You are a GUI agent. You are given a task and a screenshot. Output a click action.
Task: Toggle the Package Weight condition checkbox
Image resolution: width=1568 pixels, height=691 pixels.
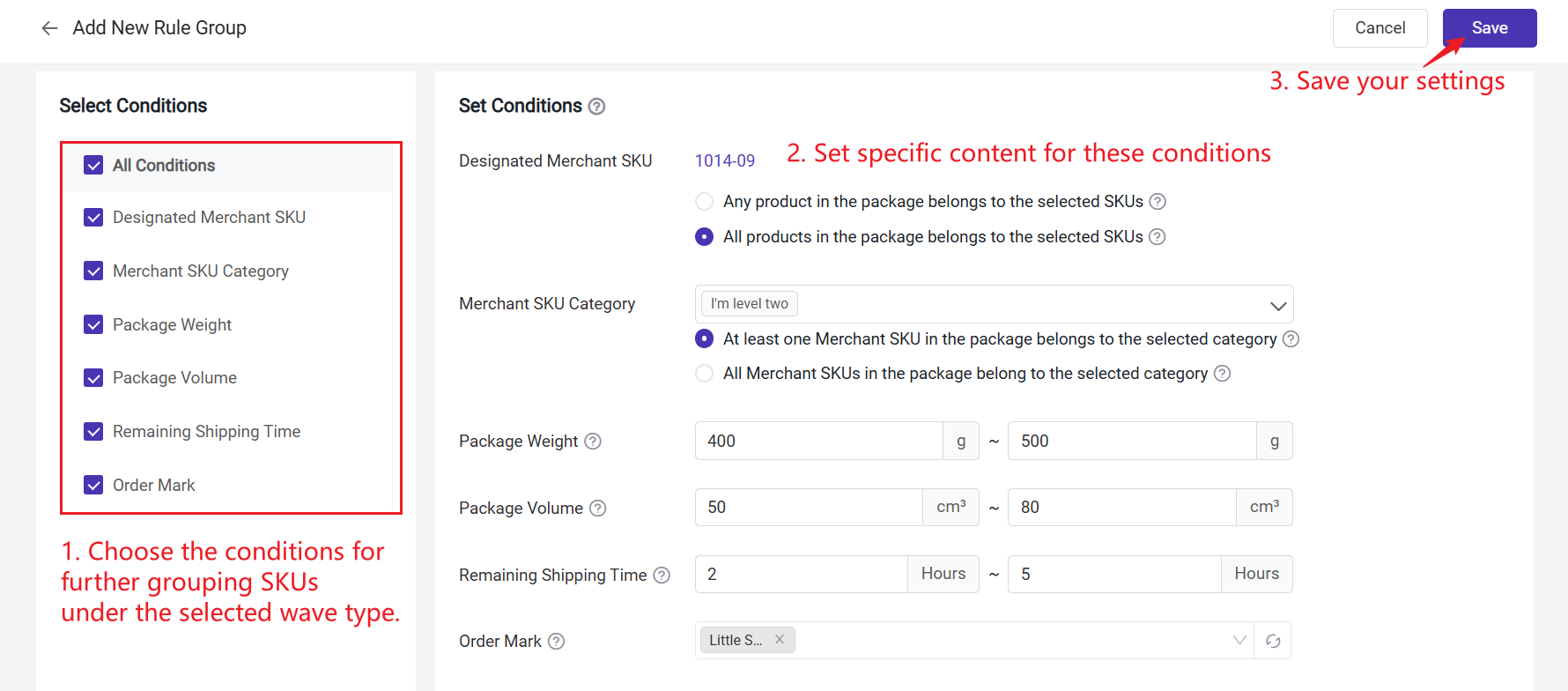(x=93, y=325)
